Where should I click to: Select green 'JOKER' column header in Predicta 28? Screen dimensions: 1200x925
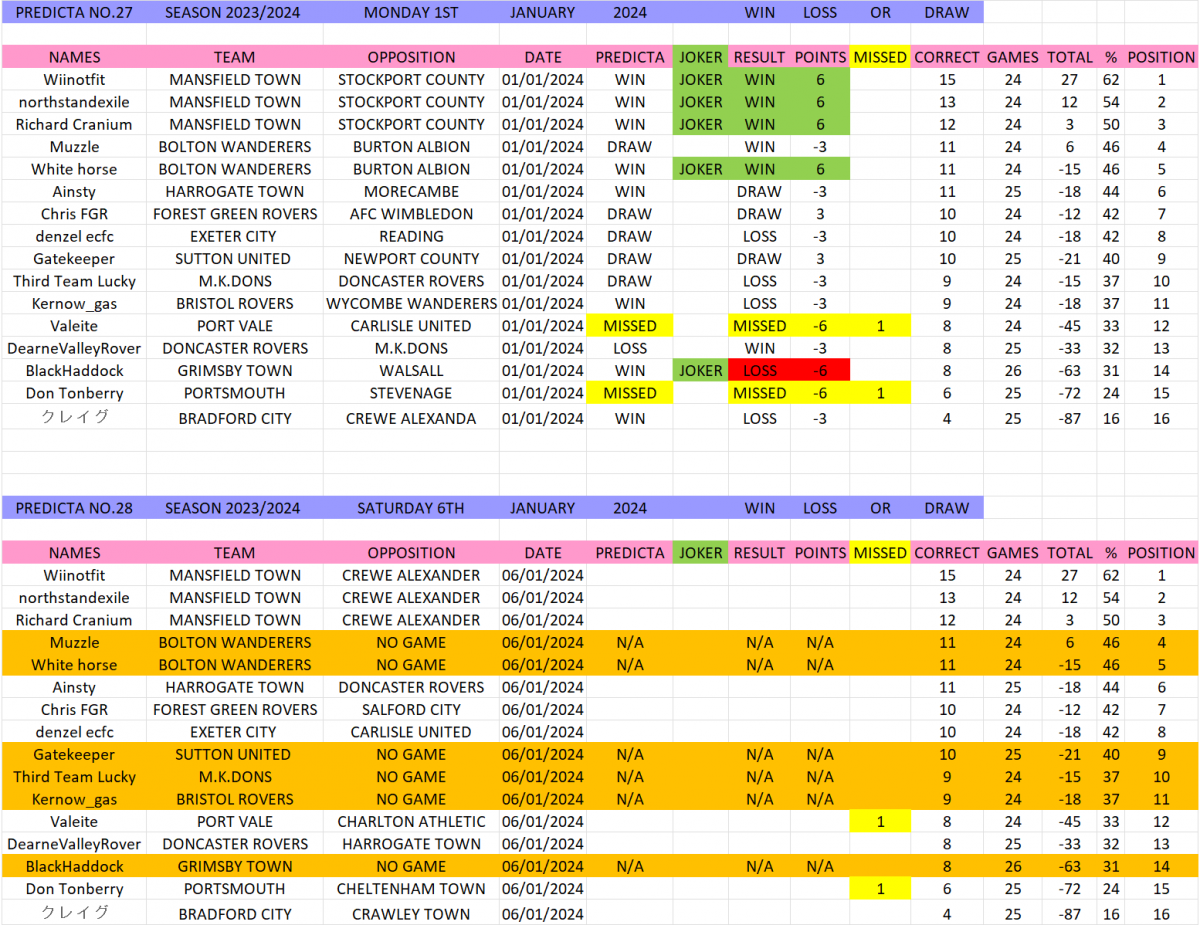click(x=700, y=552)
